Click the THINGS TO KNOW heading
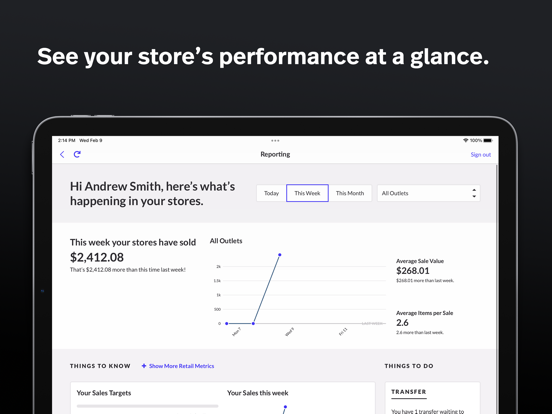The height and width of the screenshot is (414, 552). point(100,366)
